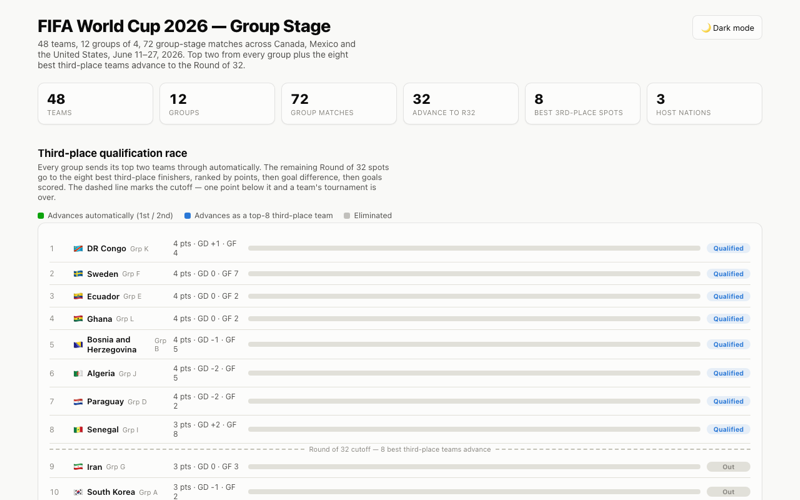The width and height of the screenshot is (800, 500).
Task: Click Sweden's '4 pts · GD 0 · GF 7' stats
Action: (206, 273)
